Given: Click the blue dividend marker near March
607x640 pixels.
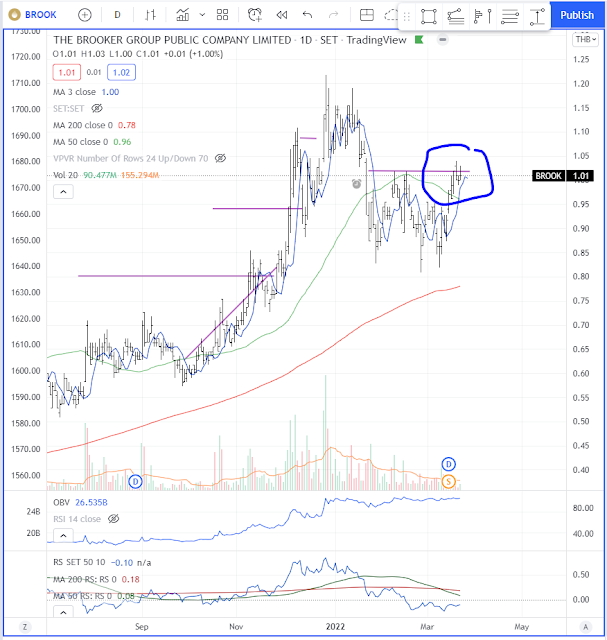Looking at the screenshot, I should point(449,464).
